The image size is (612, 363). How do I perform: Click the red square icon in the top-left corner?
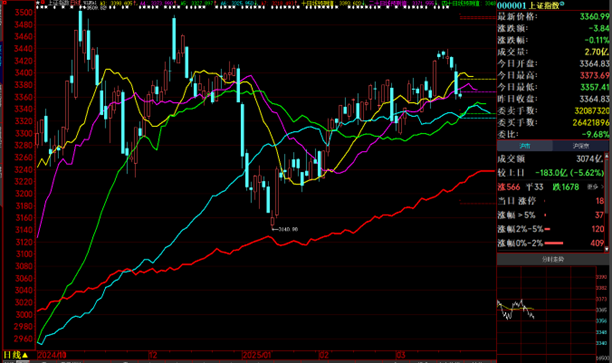coord(5,3)
